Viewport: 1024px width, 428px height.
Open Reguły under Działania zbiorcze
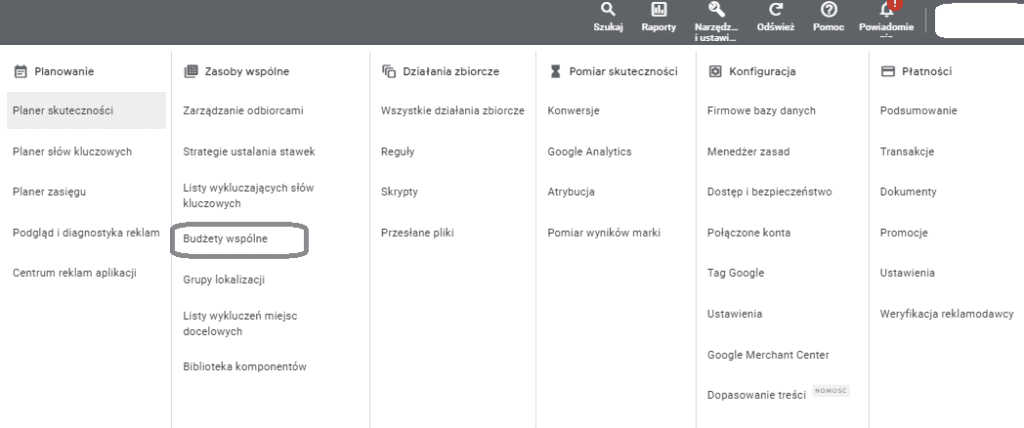pyautogui.click(x=398, y=152)
